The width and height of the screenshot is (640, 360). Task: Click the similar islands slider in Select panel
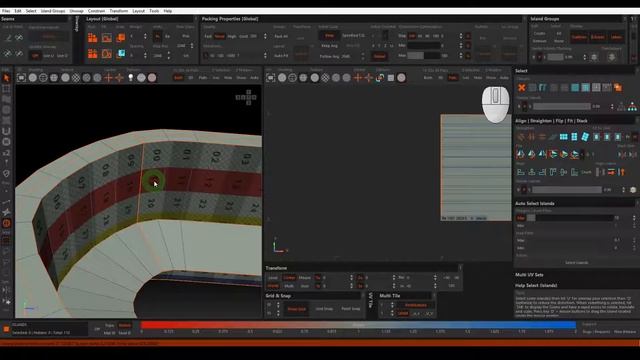pyautogui.click(x=562, y=107)
